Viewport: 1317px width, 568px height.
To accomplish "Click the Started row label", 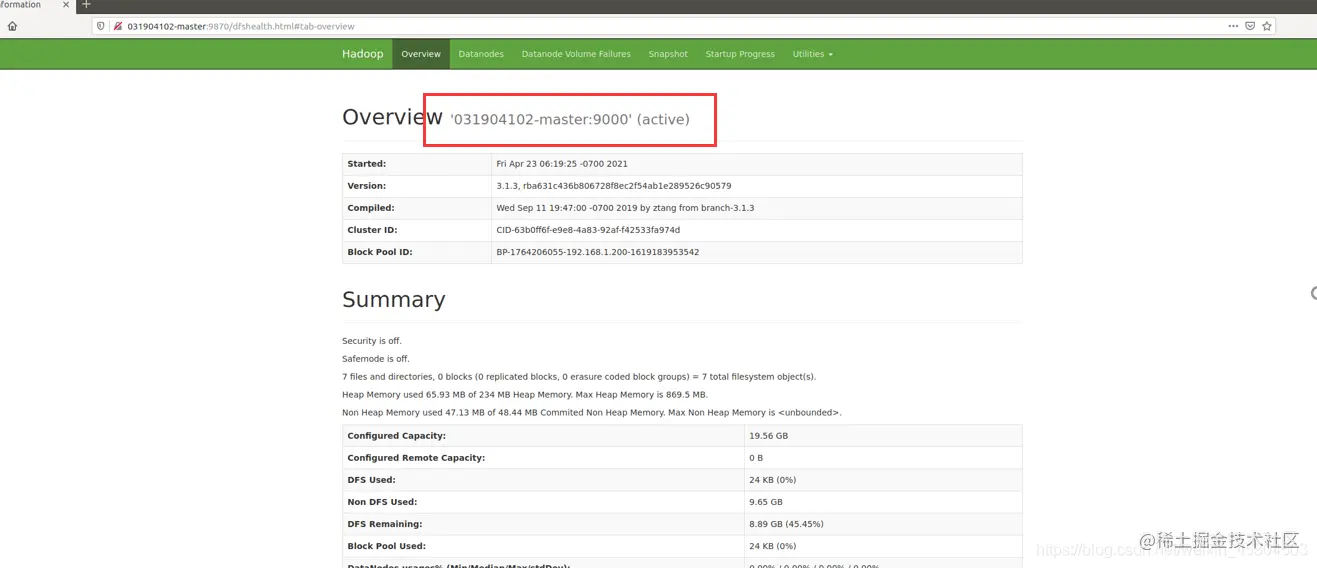I will [366, 164].
